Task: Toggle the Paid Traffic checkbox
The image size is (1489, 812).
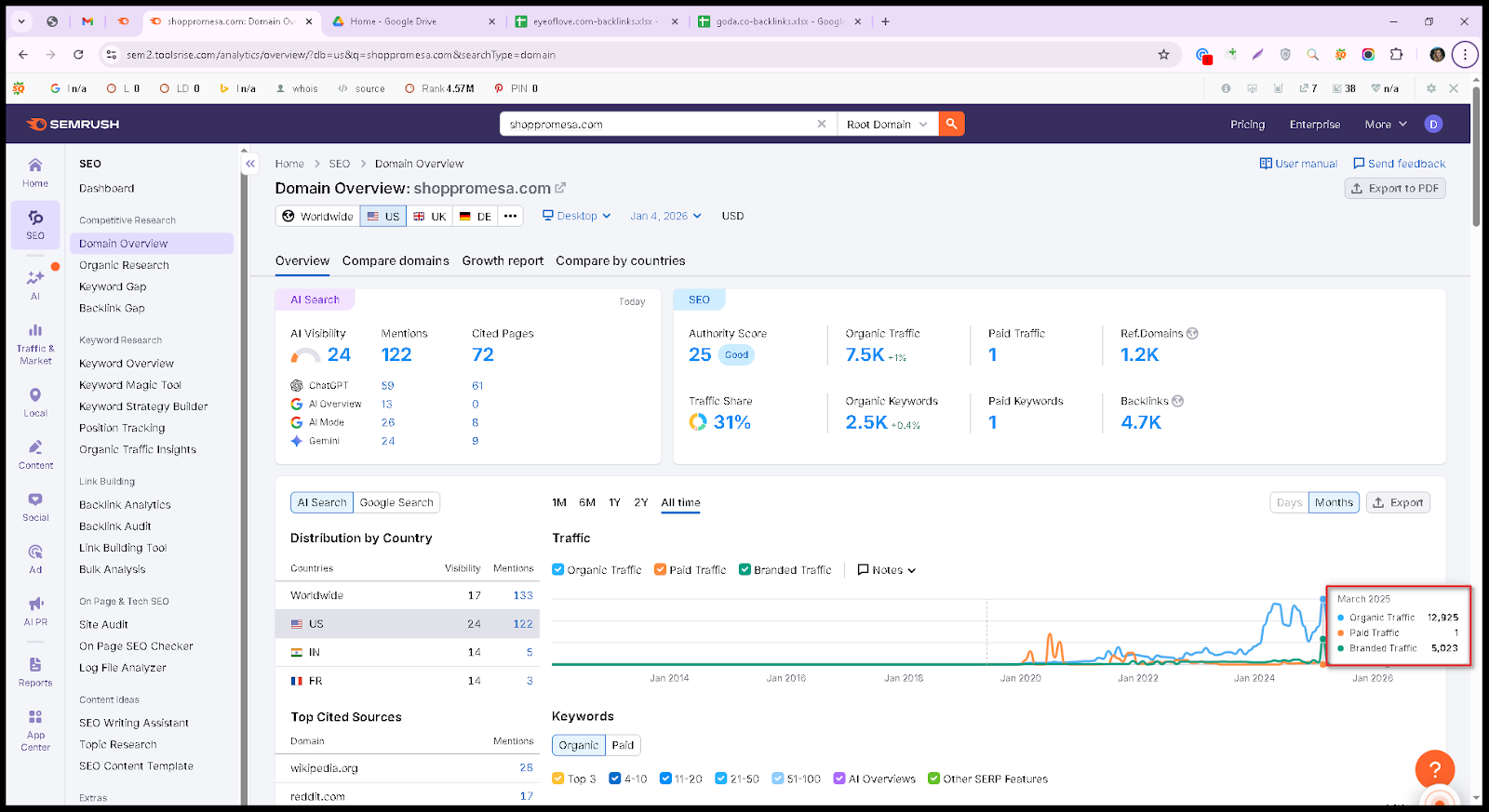Action: click(660, 569)
